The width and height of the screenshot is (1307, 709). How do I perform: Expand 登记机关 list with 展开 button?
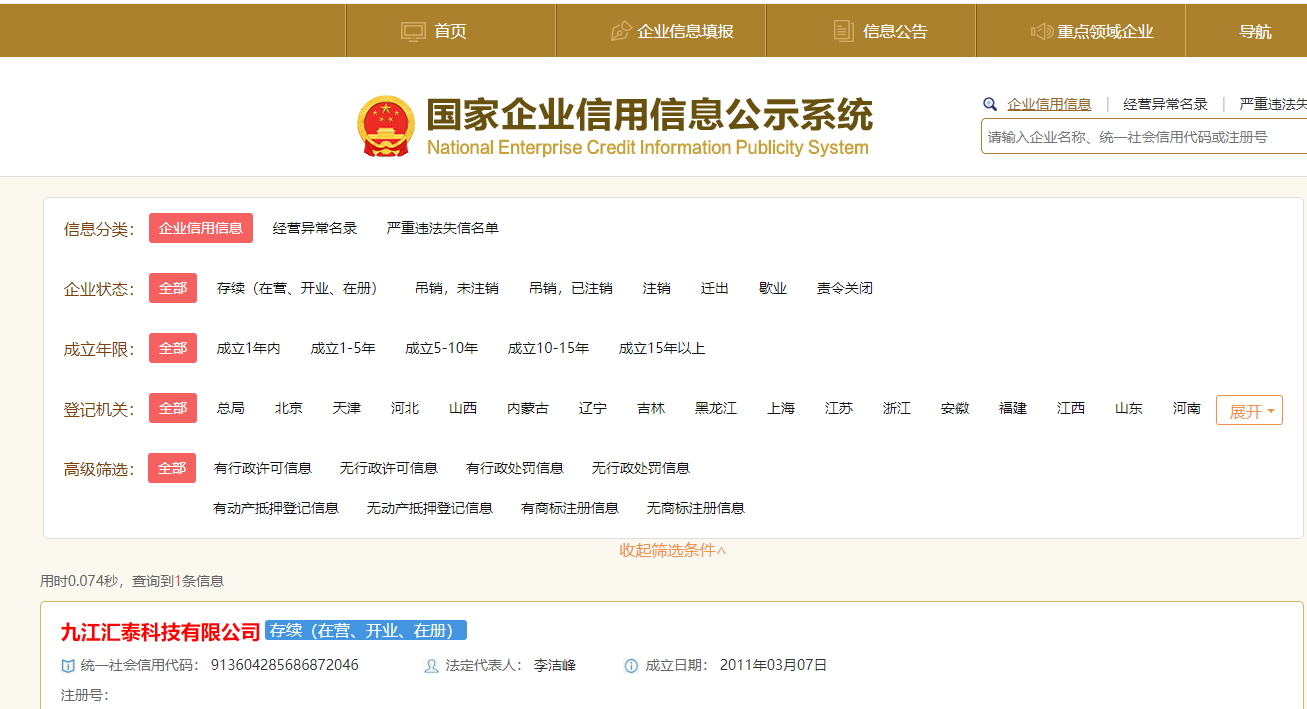1249,410
